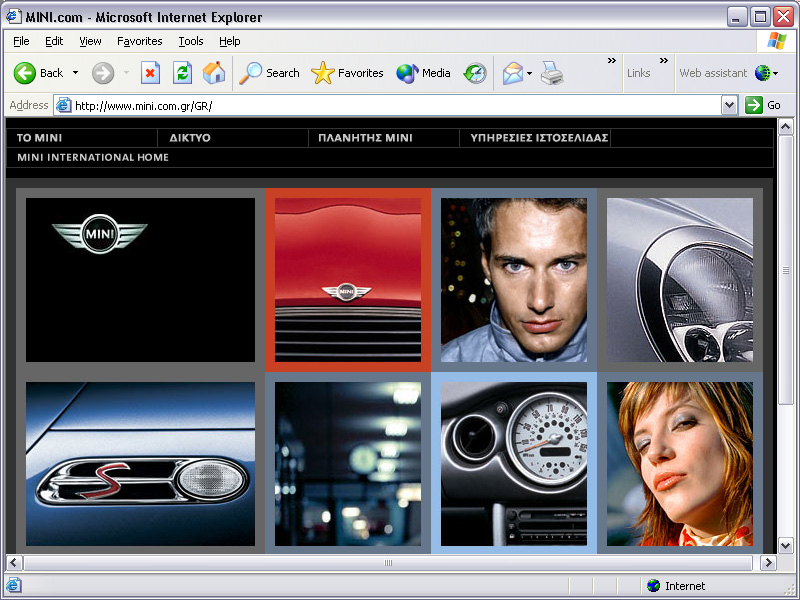
Task: Open the History icon
Action: click(x=475, y=73)
